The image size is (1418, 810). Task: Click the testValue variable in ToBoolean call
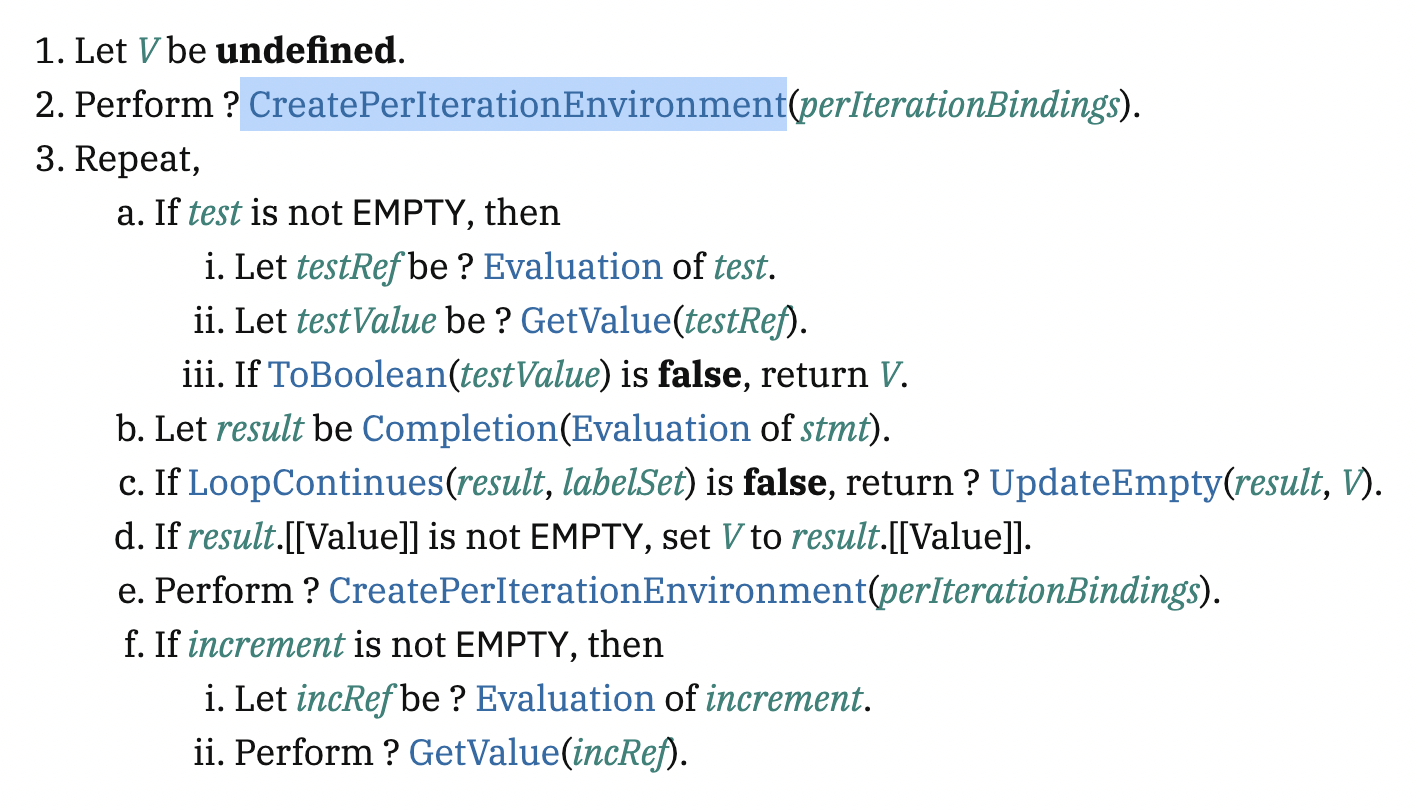[528, 375]
